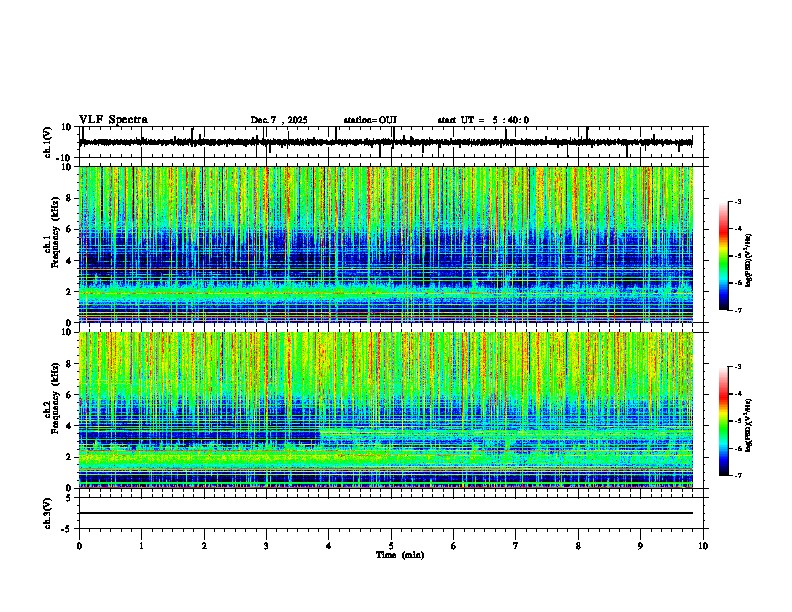Click '-5' label on ch.1 color scale
This screenshot has width=792, height=612.
coord(738,256)
